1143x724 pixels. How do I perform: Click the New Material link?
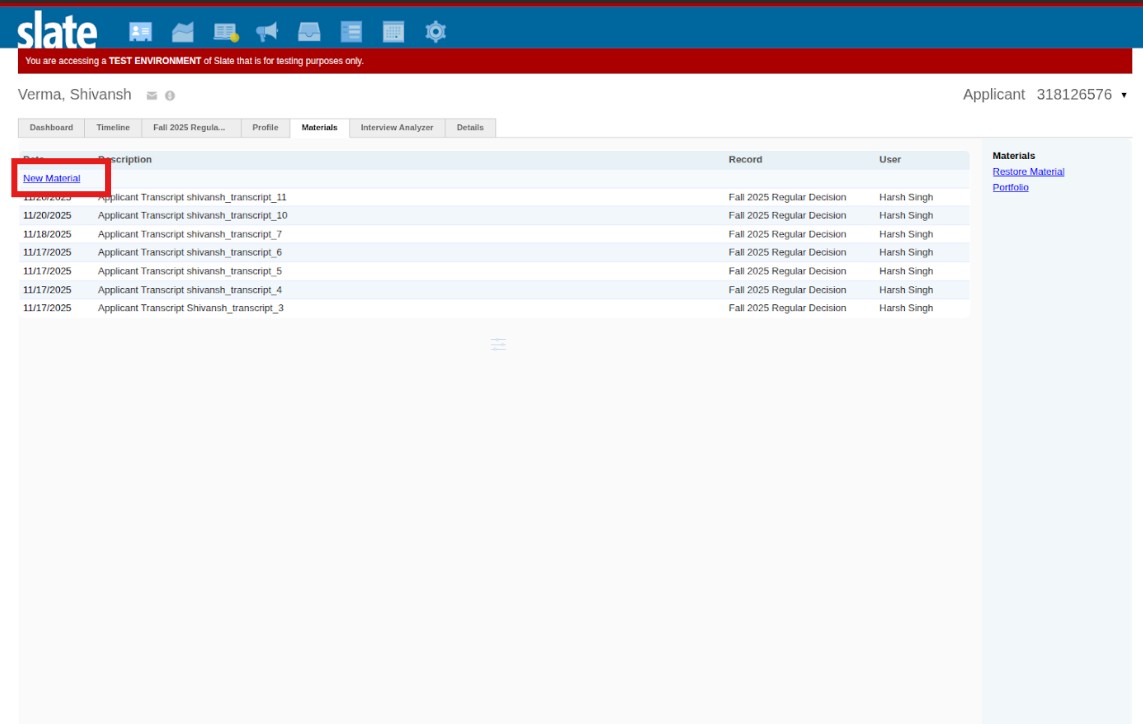[52, 178]
